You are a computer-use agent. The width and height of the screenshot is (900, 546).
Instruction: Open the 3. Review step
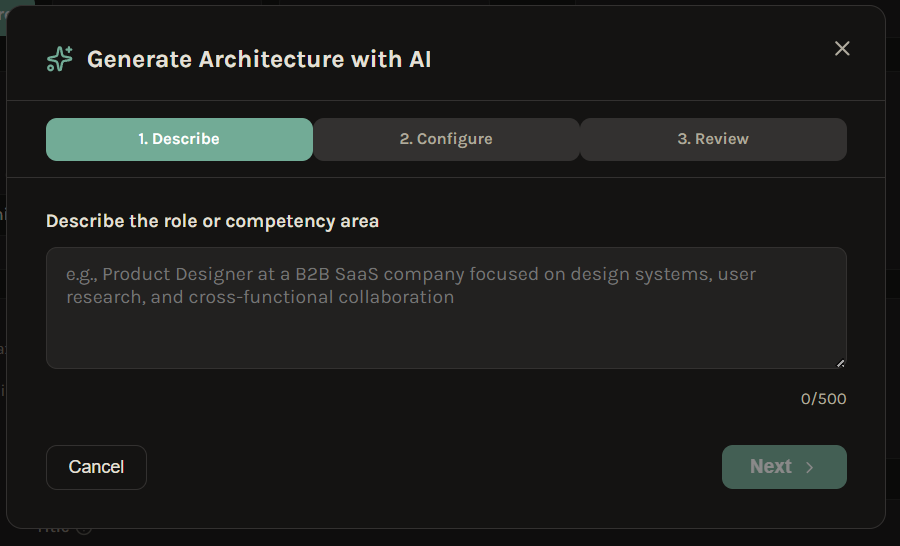(713, 140)
